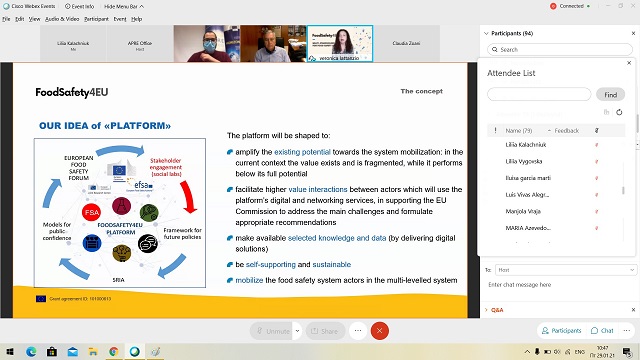Click the refresh attendee list icon
Image resolution: width=640 pixels, height=360 pixels.
click(619, 112)
